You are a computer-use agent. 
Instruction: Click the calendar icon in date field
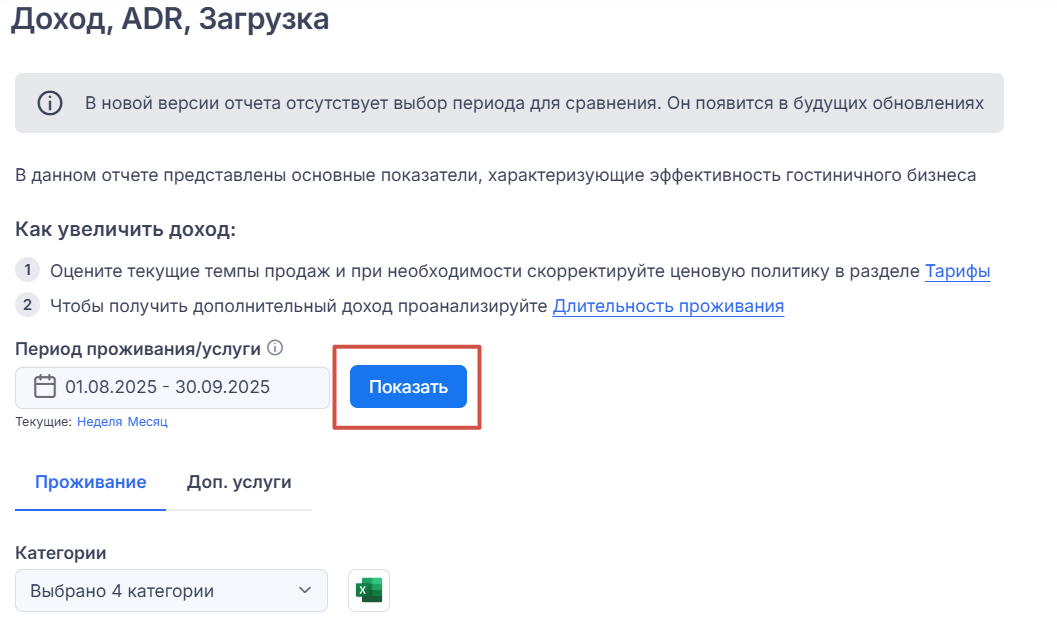point(45,387)
